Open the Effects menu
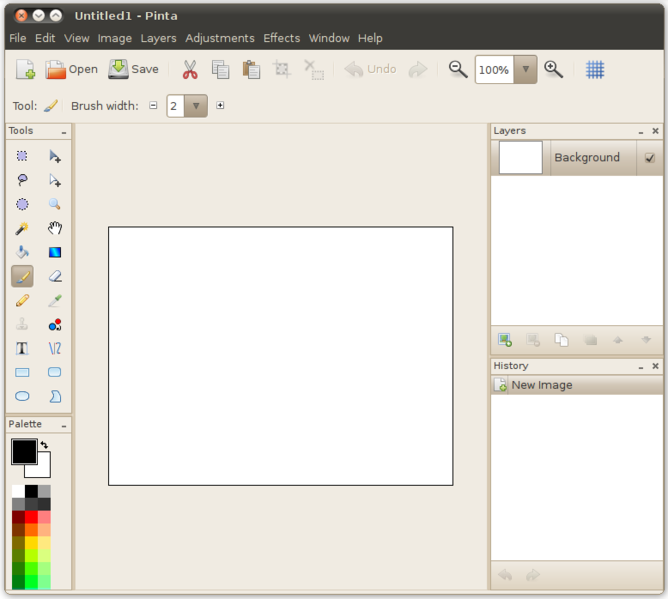Screen dimensions: 668x599 click(281, 38)
